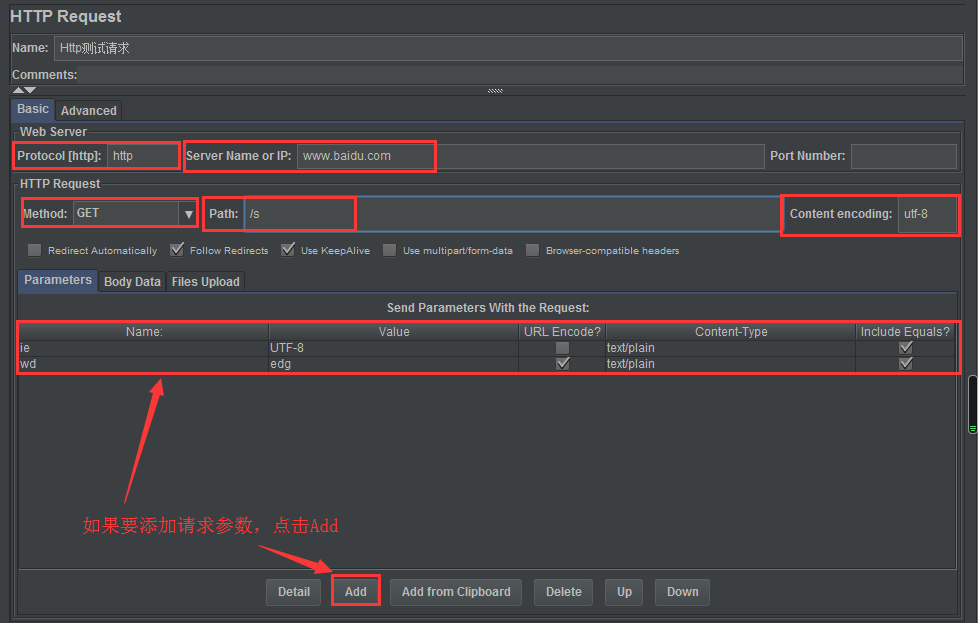Open the Body Data tab
This screenshot has width=978, height=623.
pyautogui.click(x=132, y=281)
